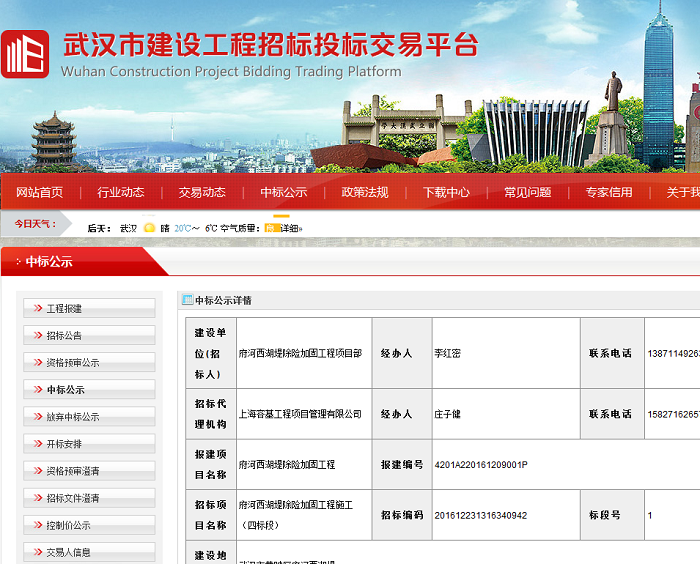Screen dimensions: 700x564
Task: Select 政策法规 in the top navigation
Action: tap(365, 192)
